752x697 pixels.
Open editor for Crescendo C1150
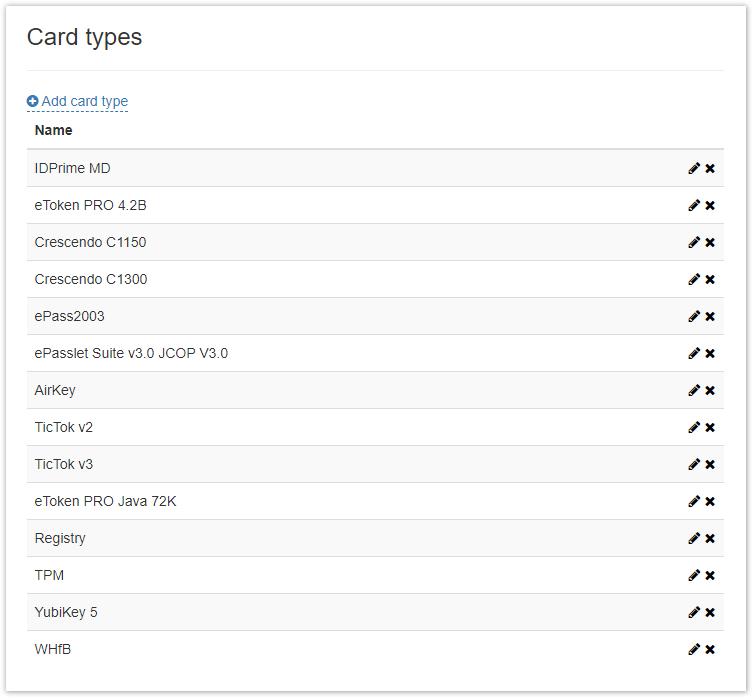click(694, 242)
